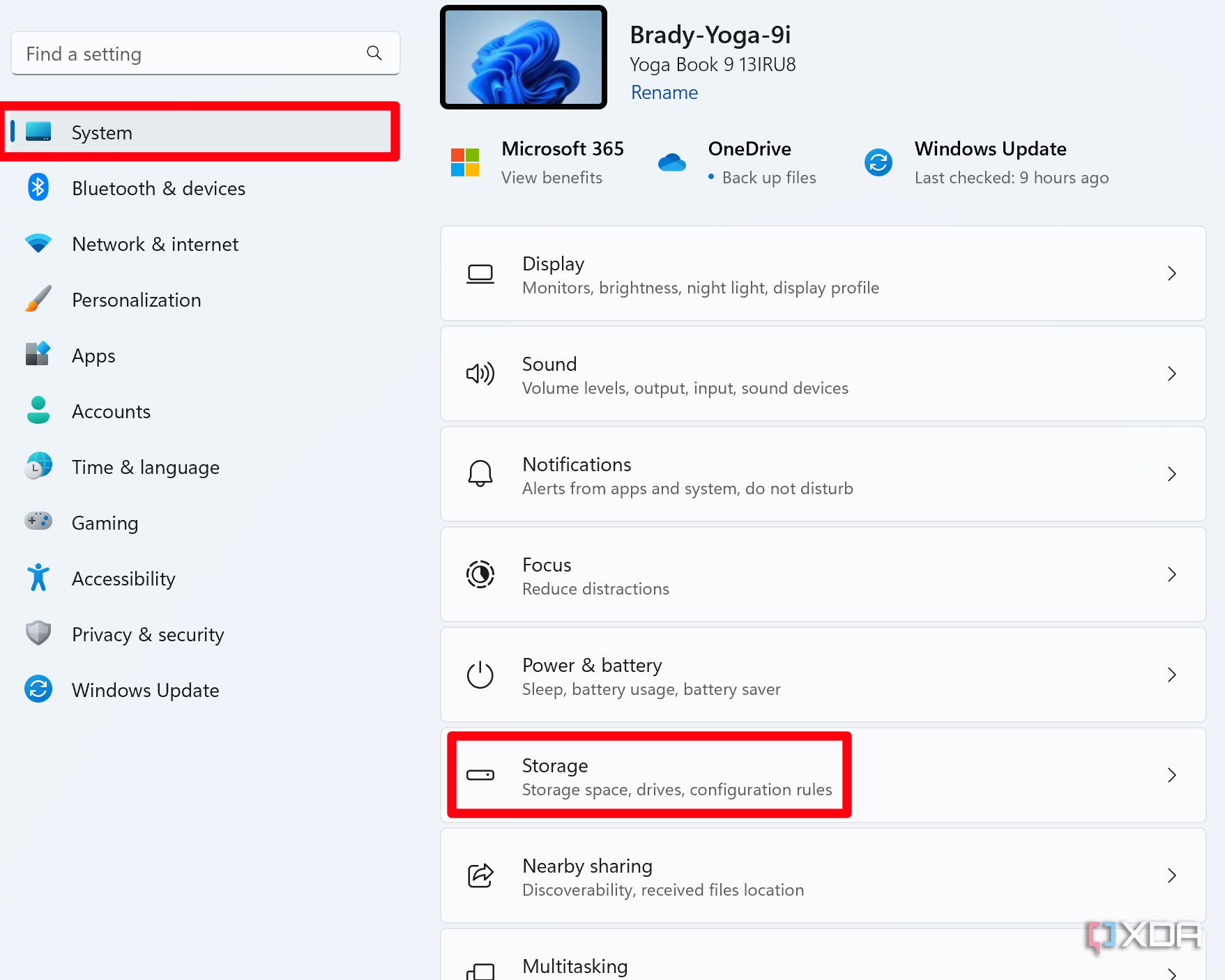Screen dimensions: 1225x980
Task: Expand the Sound settings chevron
Action: click(x=1173, y=374)
